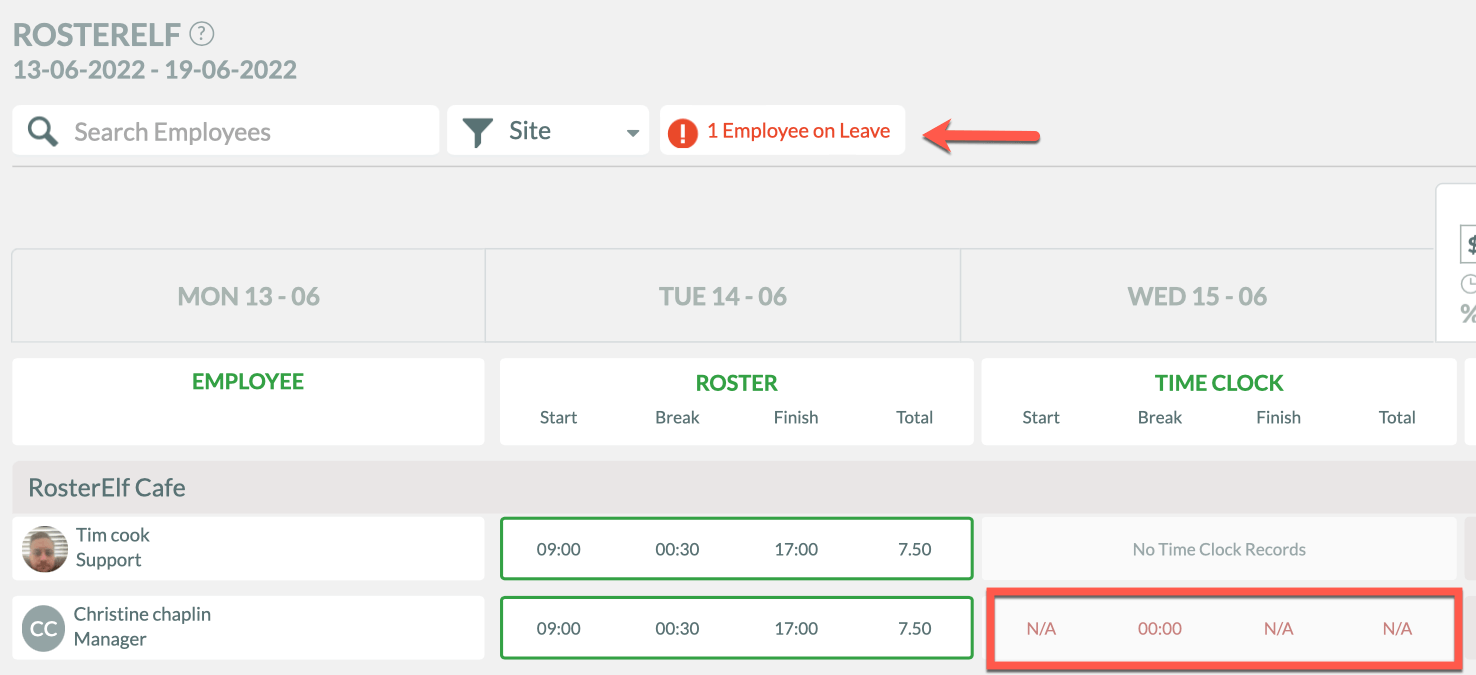Click the TIME CLOCK column header
1476x675 pixels.
click(x=1219, y=383)
